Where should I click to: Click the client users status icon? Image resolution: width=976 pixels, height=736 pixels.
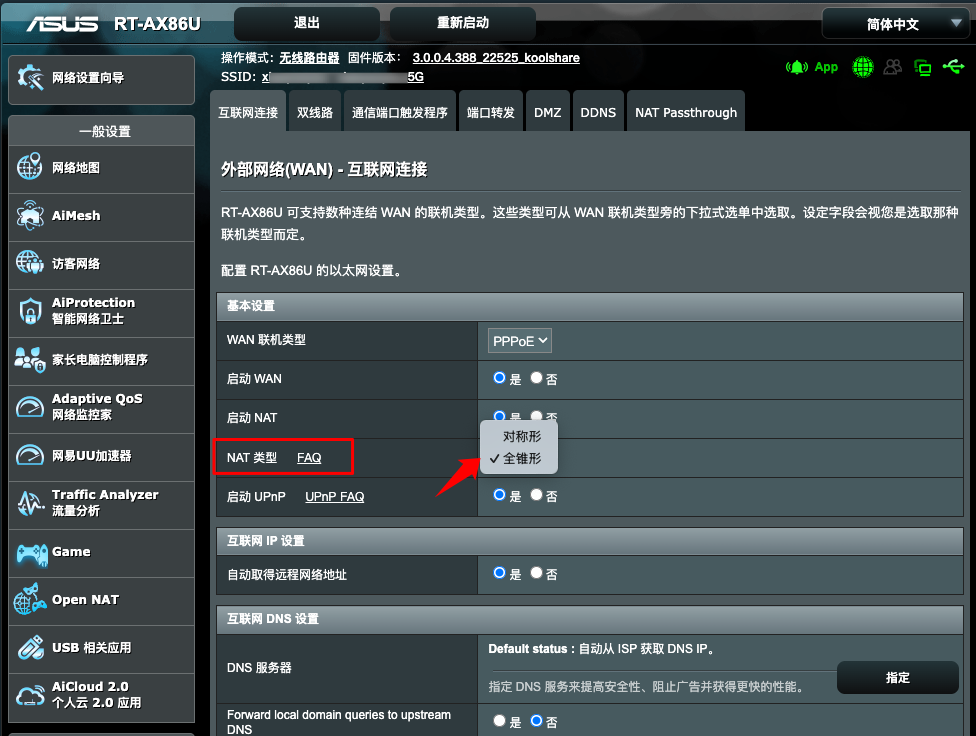pos(893,67)
